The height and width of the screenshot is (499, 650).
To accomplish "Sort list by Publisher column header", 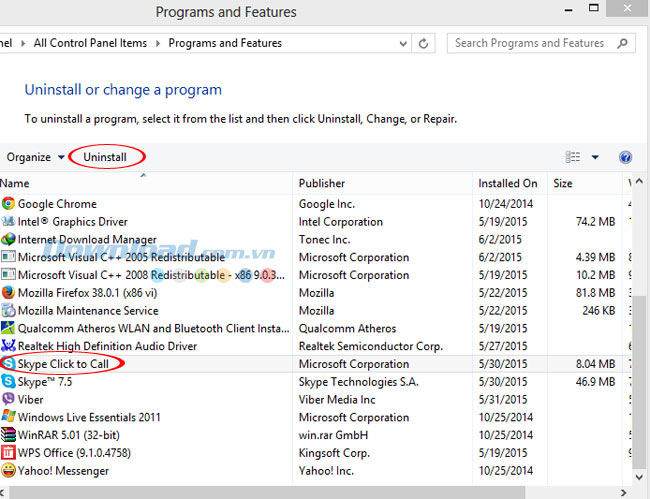I will pos(321,183).
